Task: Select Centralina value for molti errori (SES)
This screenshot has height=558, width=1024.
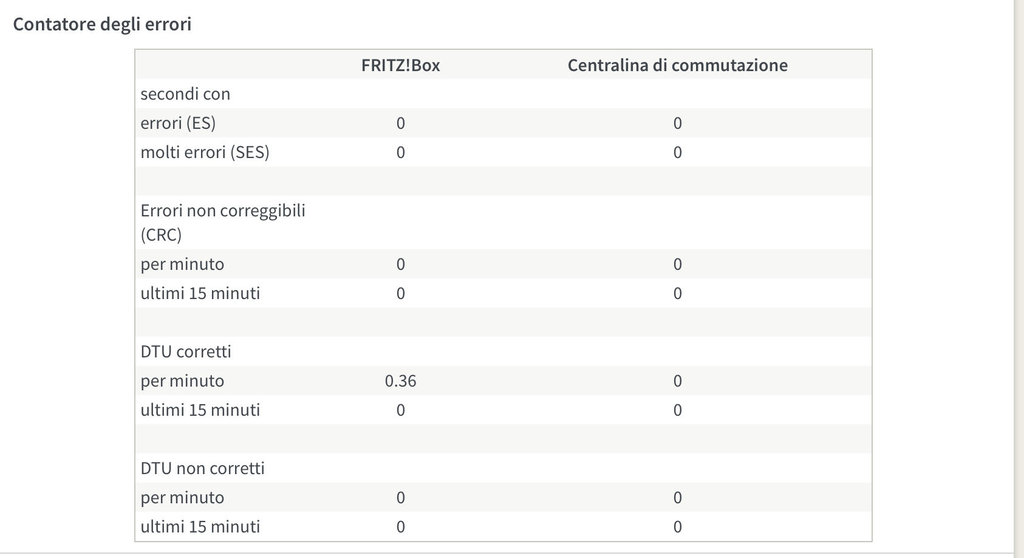Action: coord(677,152)
